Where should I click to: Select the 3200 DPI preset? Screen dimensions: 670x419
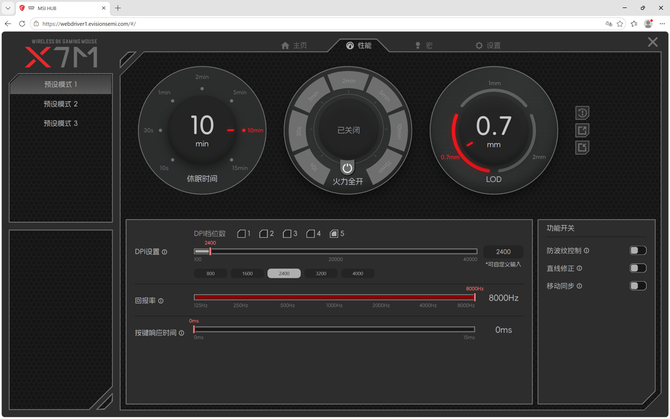pos(321,273)
